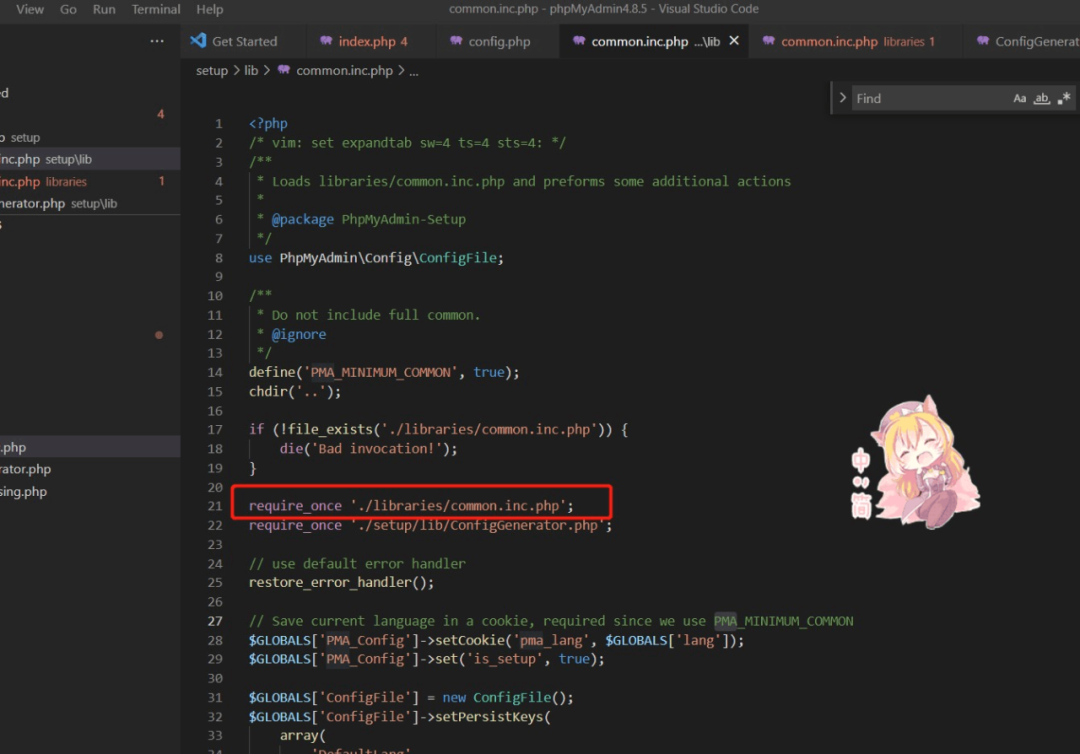
Task: Toggle Match Case in Find widget
Action: click(1019, 98)
